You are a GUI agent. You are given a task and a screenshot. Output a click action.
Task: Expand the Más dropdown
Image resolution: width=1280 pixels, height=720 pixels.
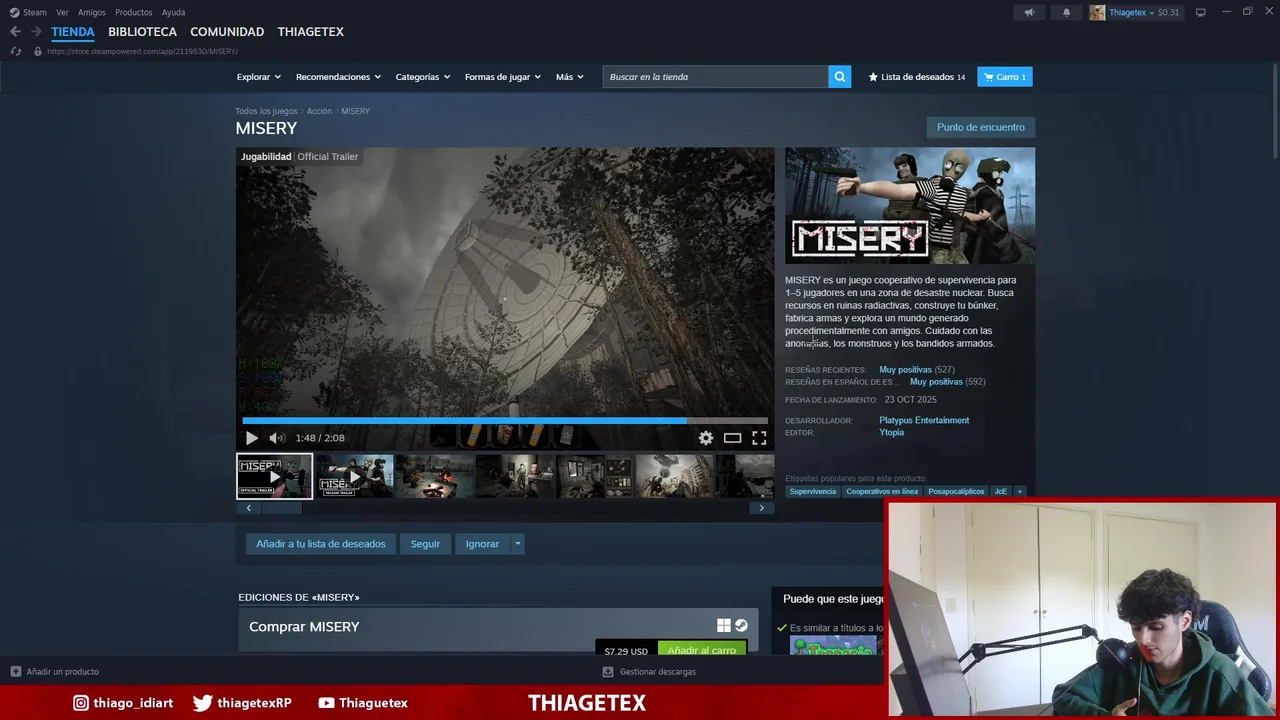(570, 77)
